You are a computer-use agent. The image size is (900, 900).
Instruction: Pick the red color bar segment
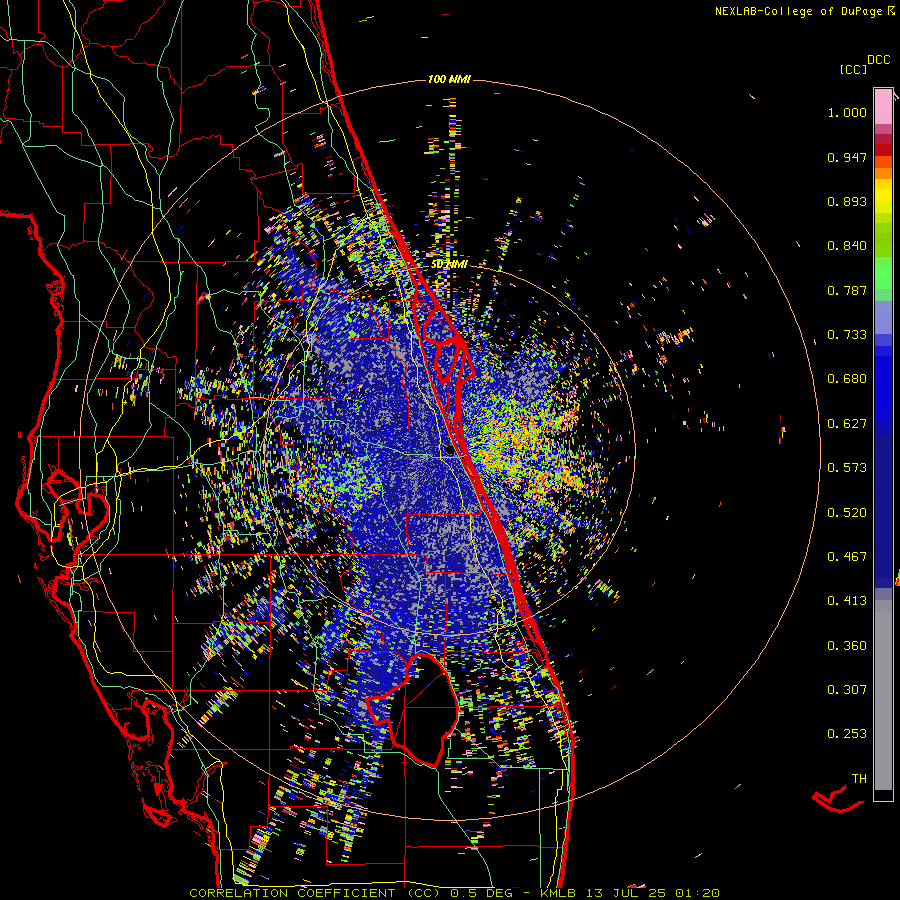[x=883, y=150]
